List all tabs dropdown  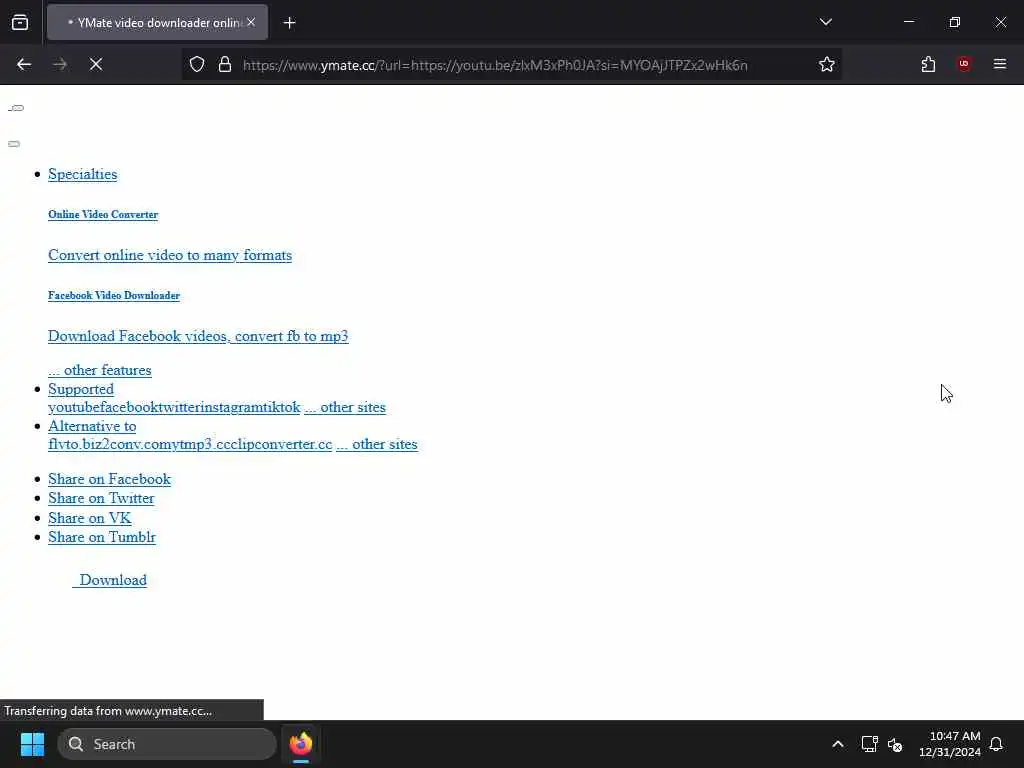[825, 22]
